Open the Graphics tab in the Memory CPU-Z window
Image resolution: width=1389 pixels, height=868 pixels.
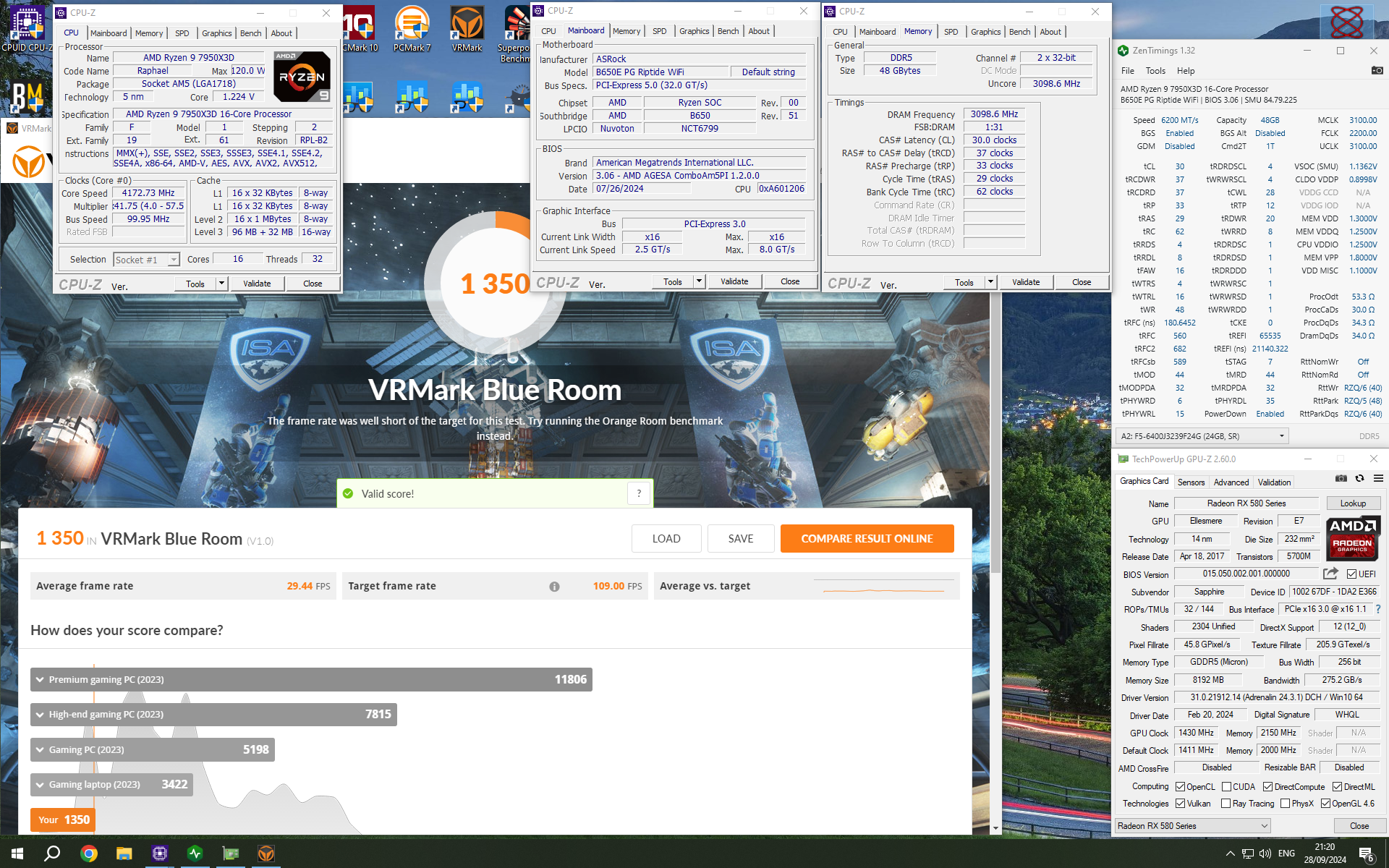pos(985,32)
